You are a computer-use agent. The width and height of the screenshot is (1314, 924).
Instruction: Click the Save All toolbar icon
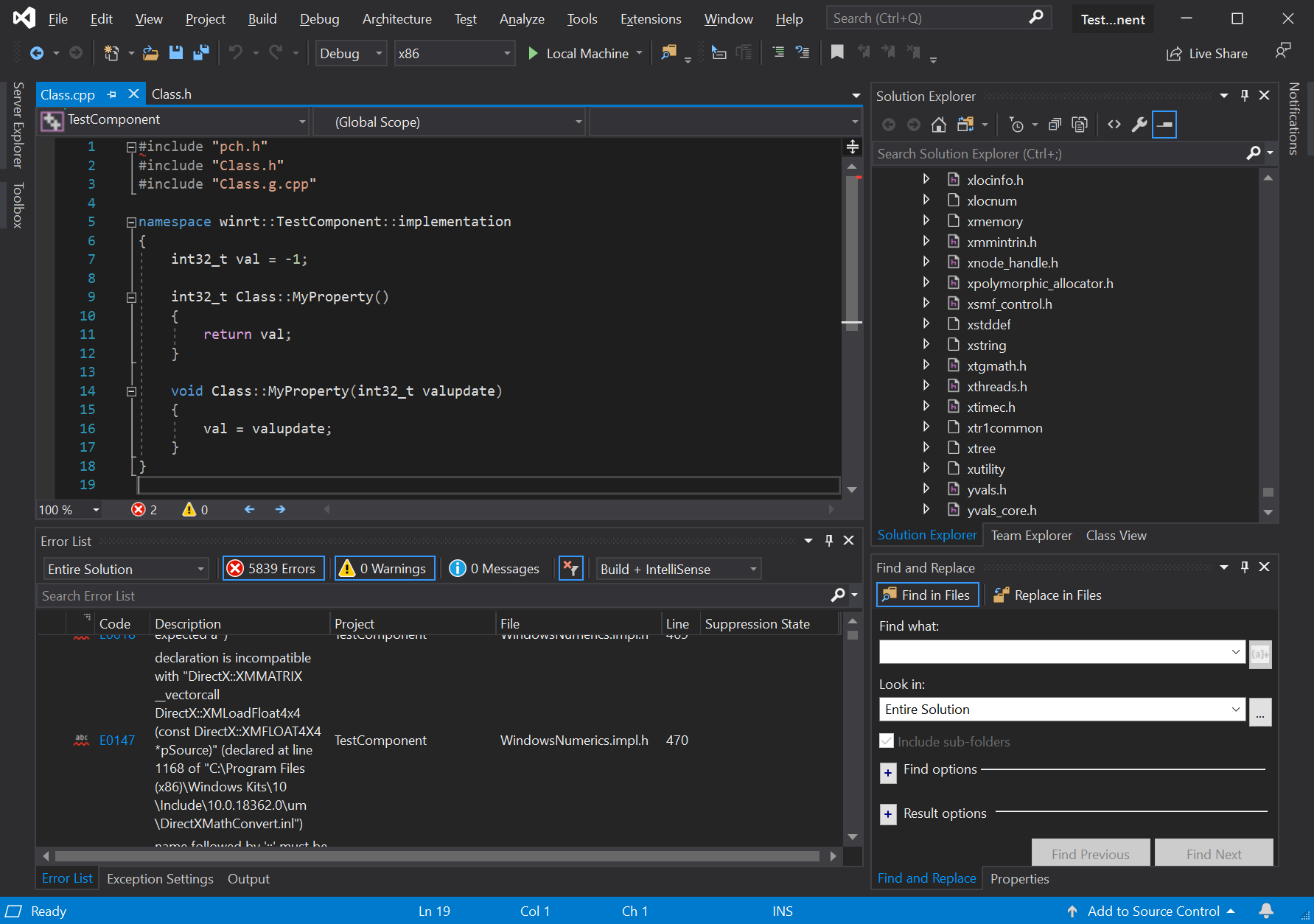pos(200,53)
